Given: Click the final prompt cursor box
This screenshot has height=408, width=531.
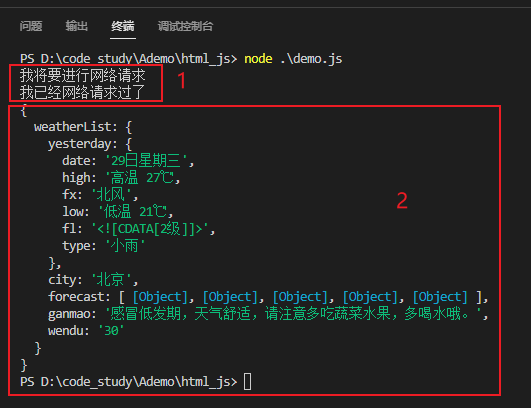Looking at the screenshot, I should coord(248,382).
